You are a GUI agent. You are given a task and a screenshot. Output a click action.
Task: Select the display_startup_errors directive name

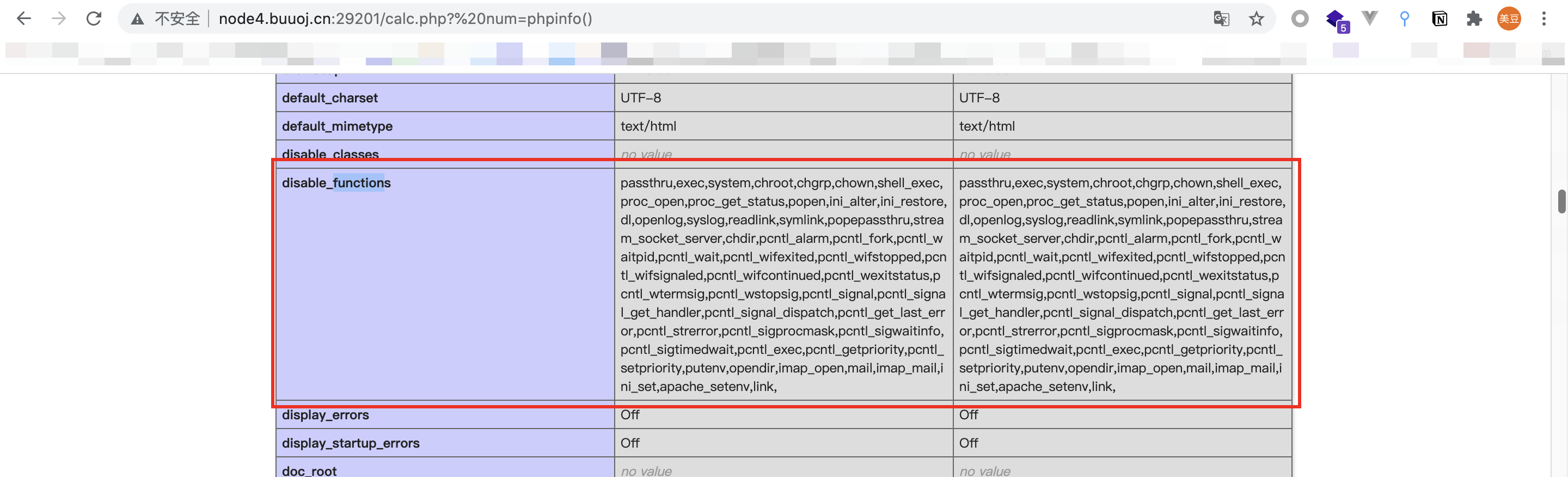[x=350, y=443]
